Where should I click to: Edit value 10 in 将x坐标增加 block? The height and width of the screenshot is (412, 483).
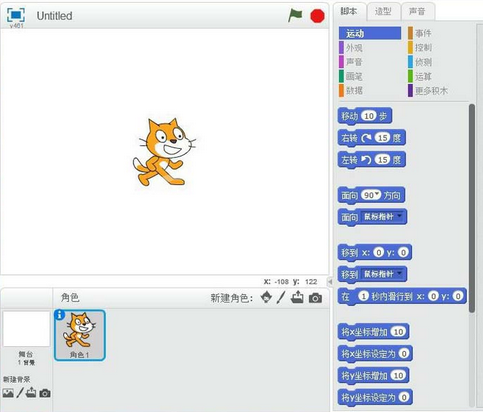point(399,332)
